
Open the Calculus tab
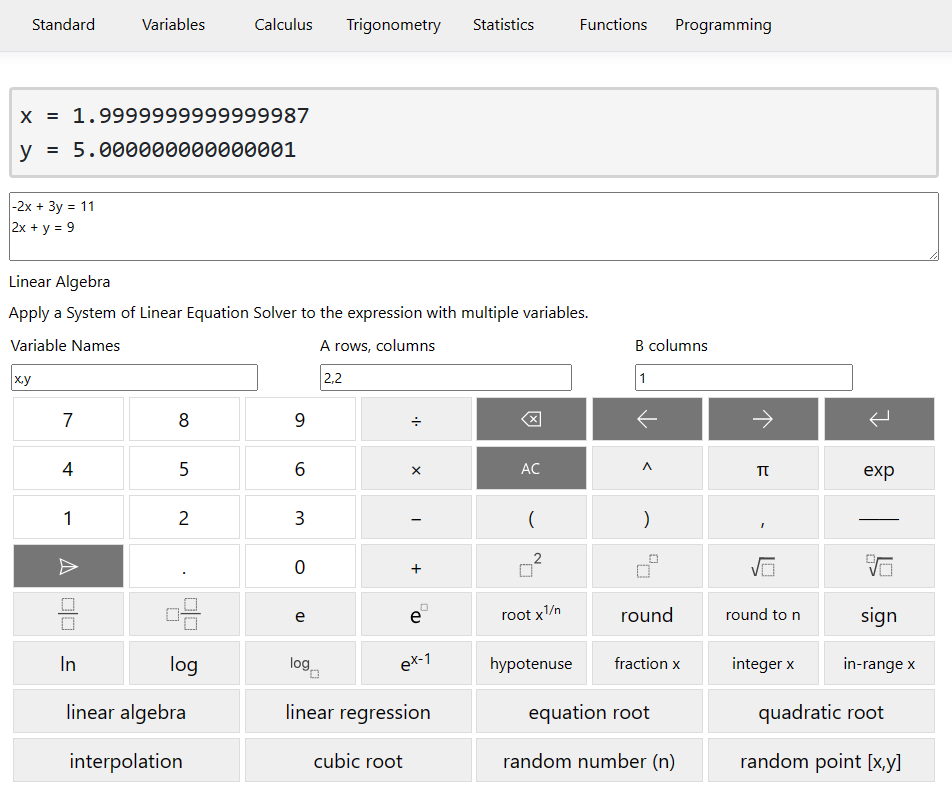283,25
